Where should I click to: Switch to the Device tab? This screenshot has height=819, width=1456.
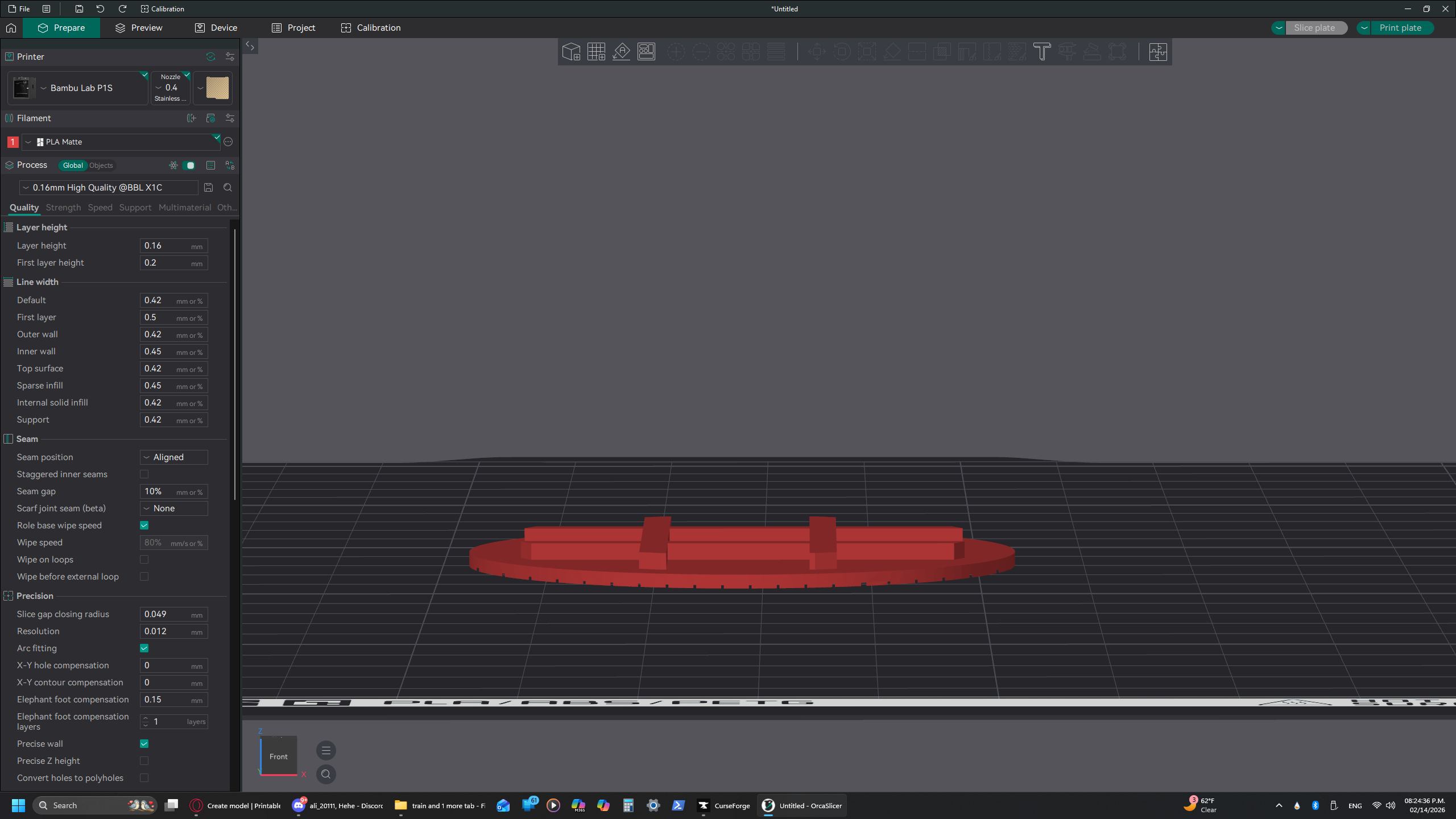coord(216,28)
